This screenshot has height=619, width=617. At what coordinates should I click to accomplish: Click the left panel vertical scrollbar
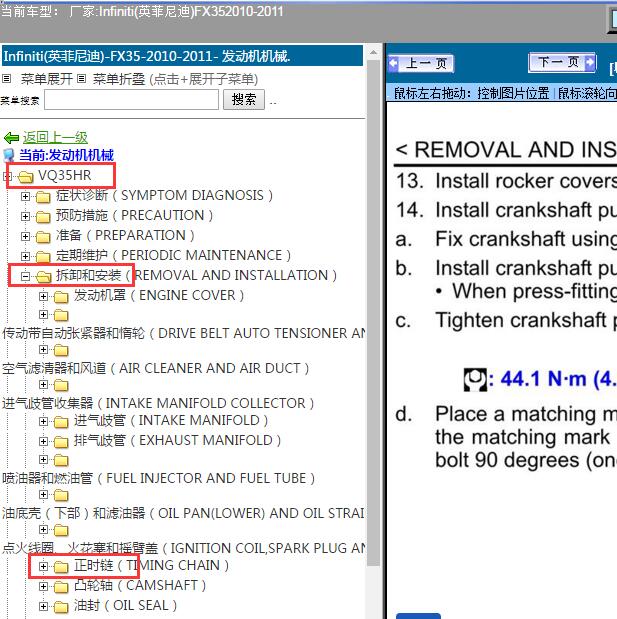(x=373, y=313)
